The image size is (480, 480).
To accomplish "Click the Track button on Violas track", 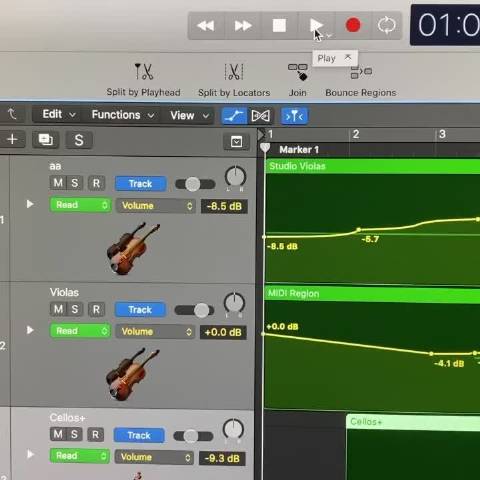I will (140, 310).
